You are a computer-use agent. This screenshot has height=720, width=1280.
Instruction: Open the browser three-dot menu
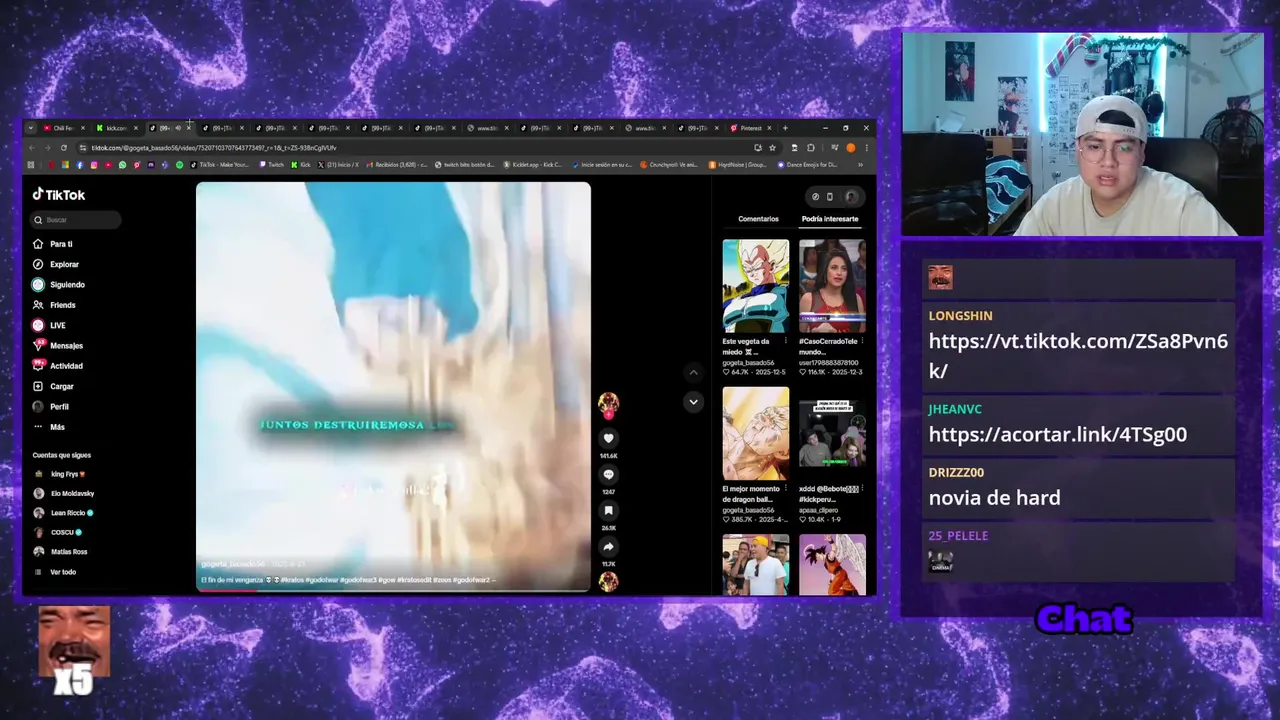coord(866,148)
